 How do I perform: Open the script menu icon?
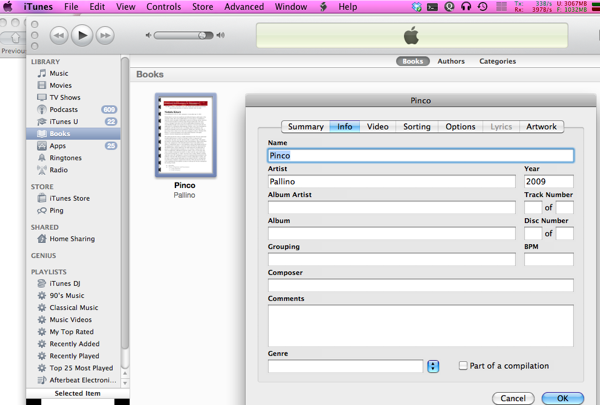coord(323,7)
